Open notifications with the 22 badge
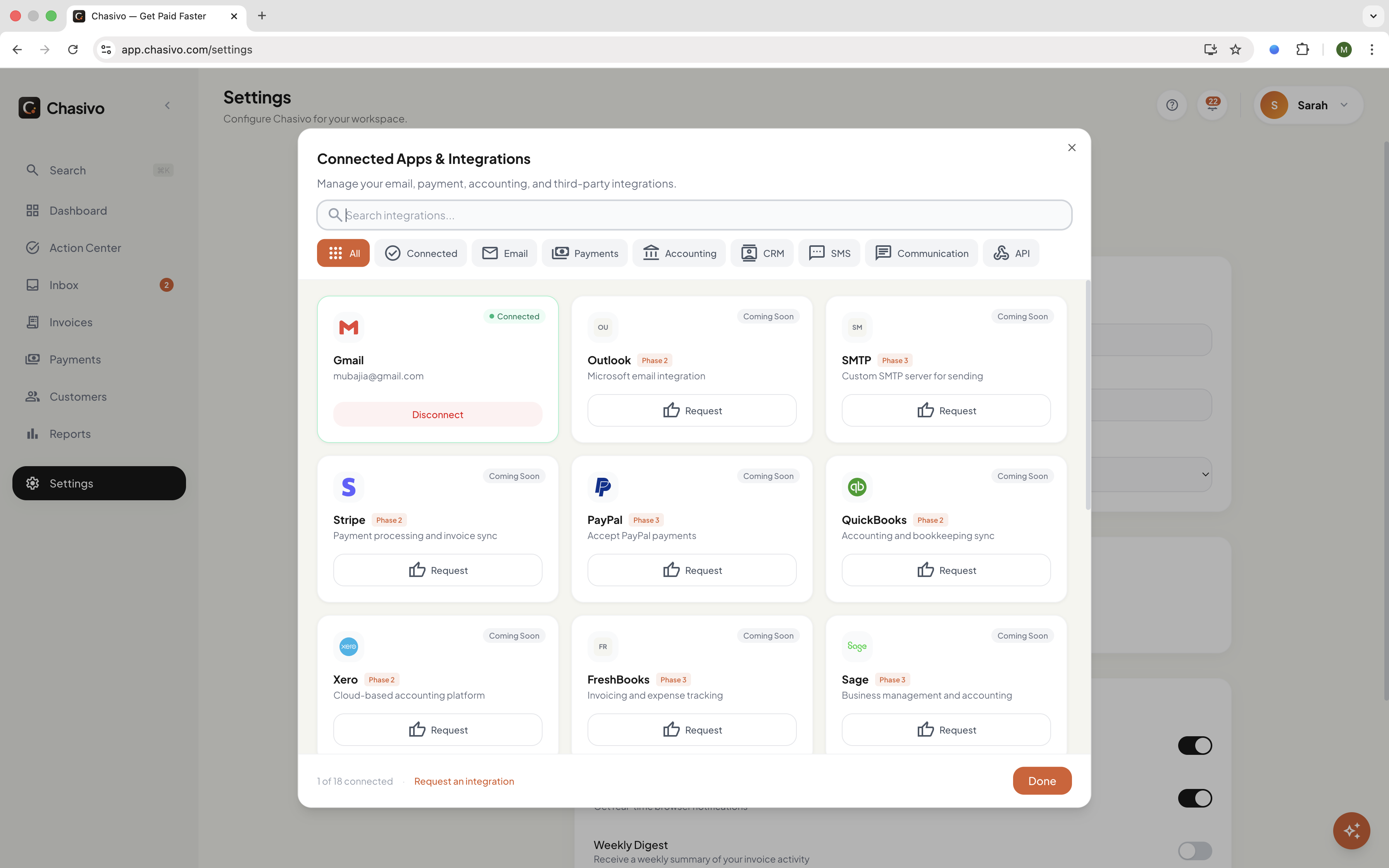 (1212, 105)
